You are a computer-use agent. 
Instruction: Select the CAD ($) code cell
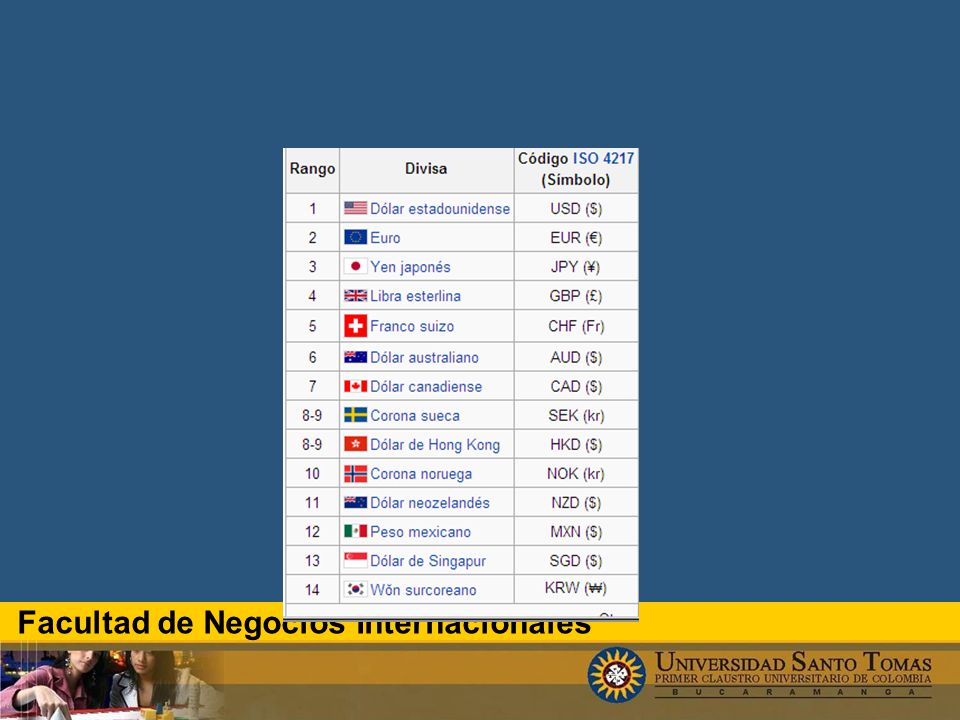pos(576,387)
